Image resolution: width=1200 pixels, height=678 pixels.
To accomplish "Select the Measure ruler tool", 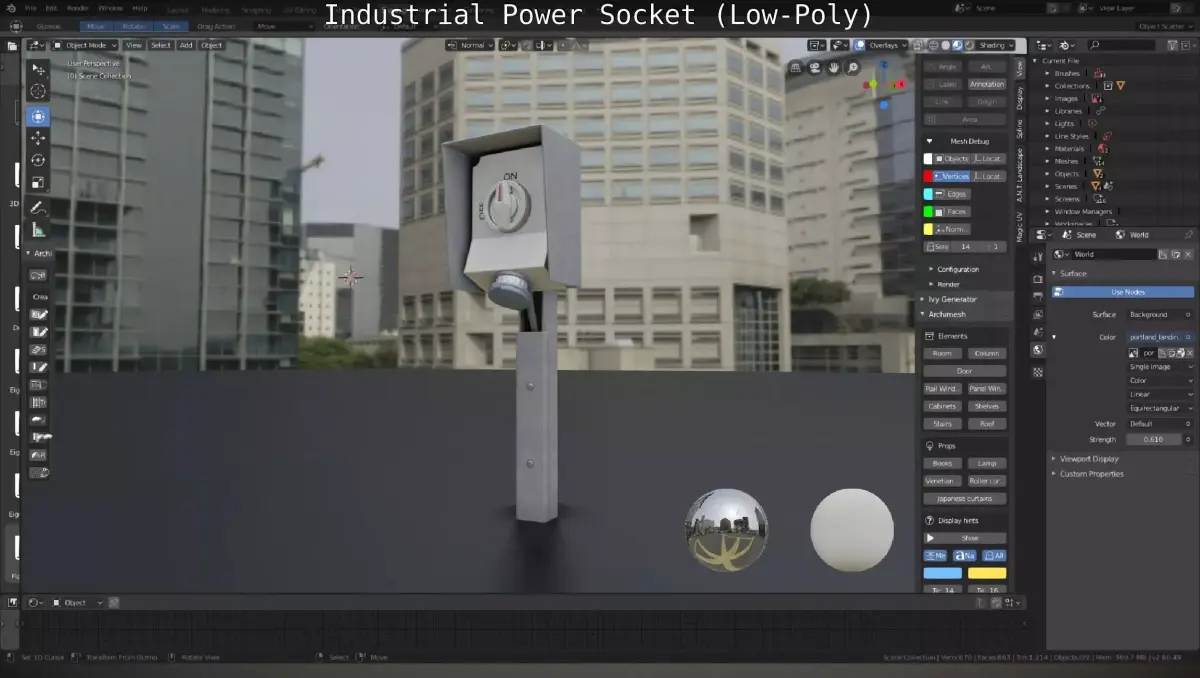I will click(x=38, y=230).
